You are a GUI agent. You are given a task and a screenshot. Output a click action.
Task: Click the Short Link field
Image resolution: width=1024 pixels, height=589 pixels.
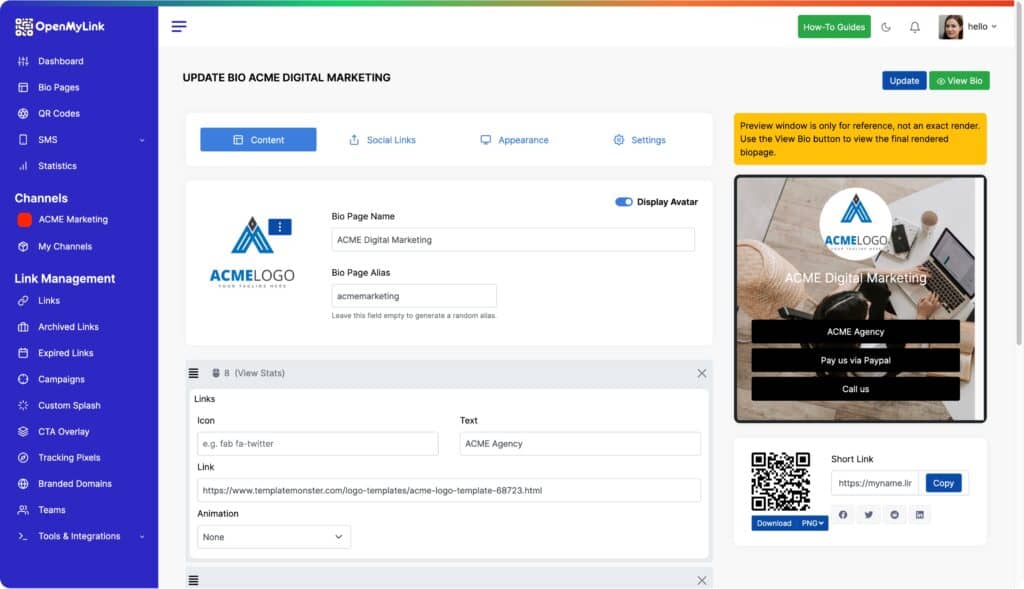click(875, 483)
